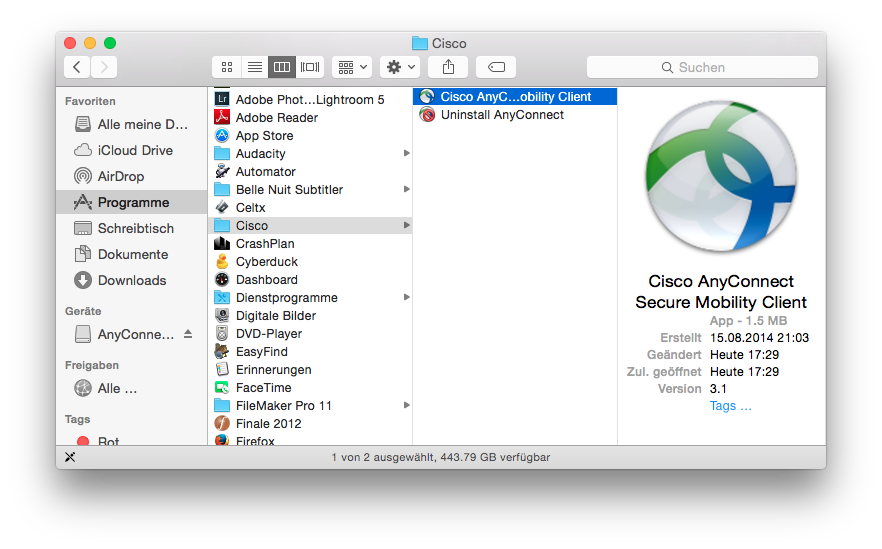Select the App Store icon
Image resolution: width=882 pixels, height=549 pixels.
[x=222, y=135]
